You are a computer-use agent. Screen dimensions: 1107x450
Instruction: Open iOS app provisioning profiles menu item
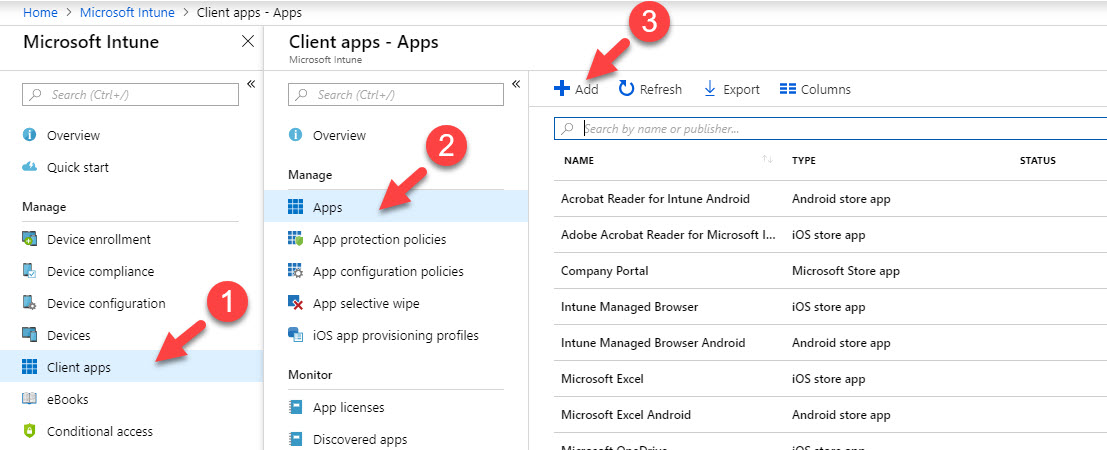point(396,335)
